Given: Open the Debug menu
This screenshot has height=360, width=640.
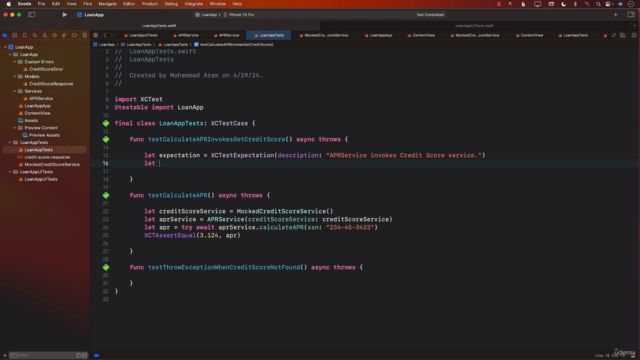Looking at the screenshot, I should [x=171, y=4].
